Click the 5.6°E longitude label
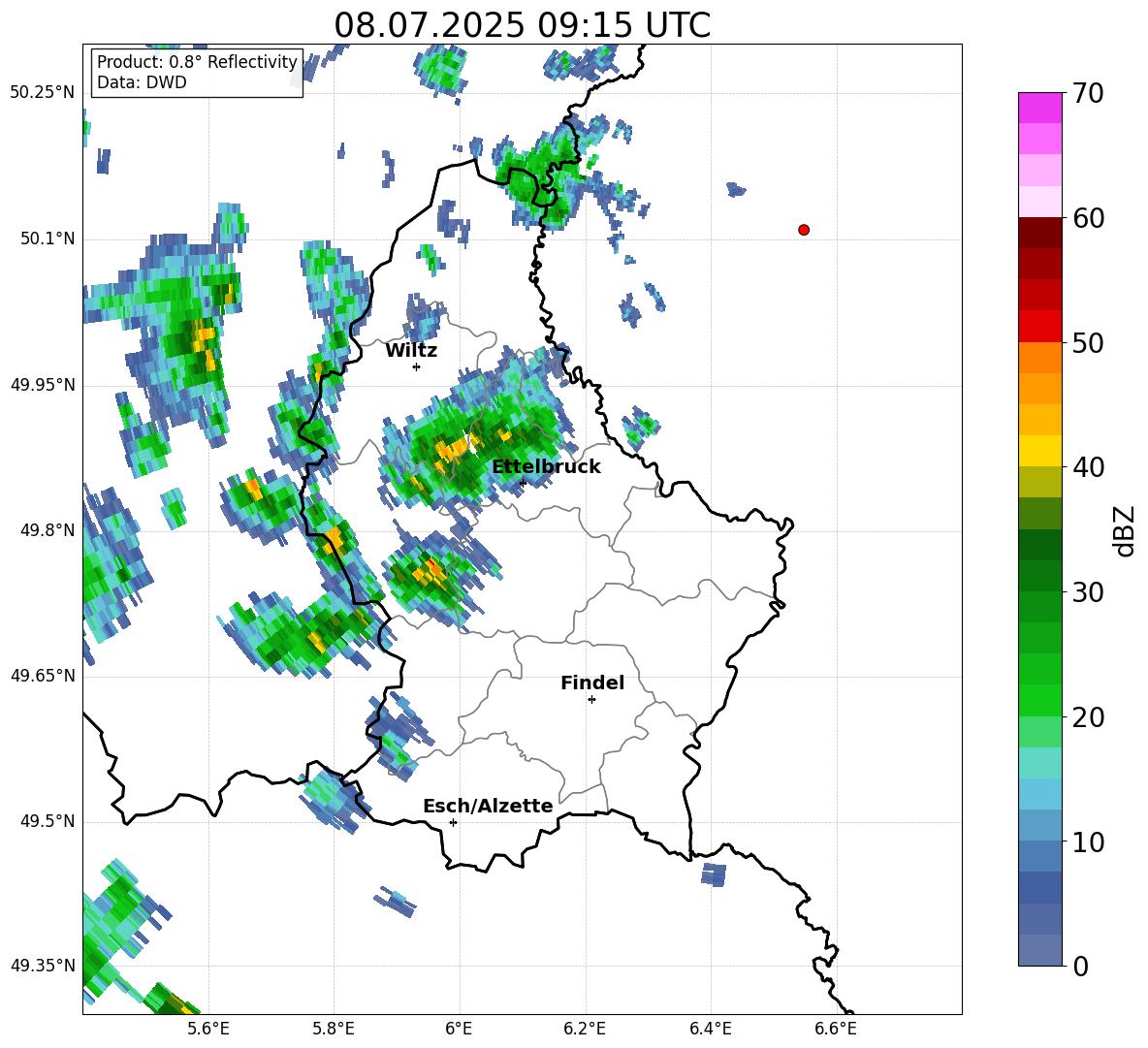The image size is (1148, 1048). point(208,1029)
